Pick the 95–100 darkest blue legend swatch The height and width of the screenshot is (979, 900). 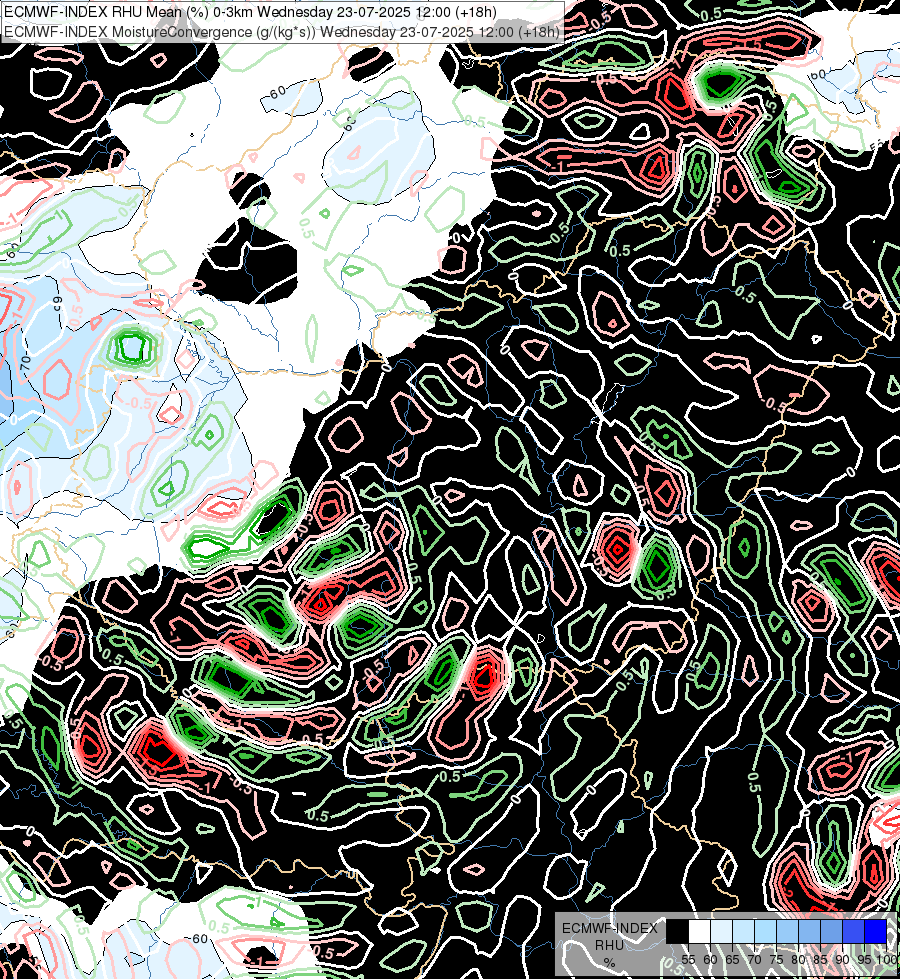(875, 931)
